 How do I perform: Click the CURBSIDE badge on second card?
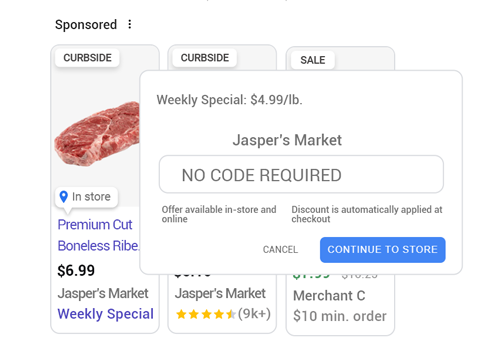point(205,58)
